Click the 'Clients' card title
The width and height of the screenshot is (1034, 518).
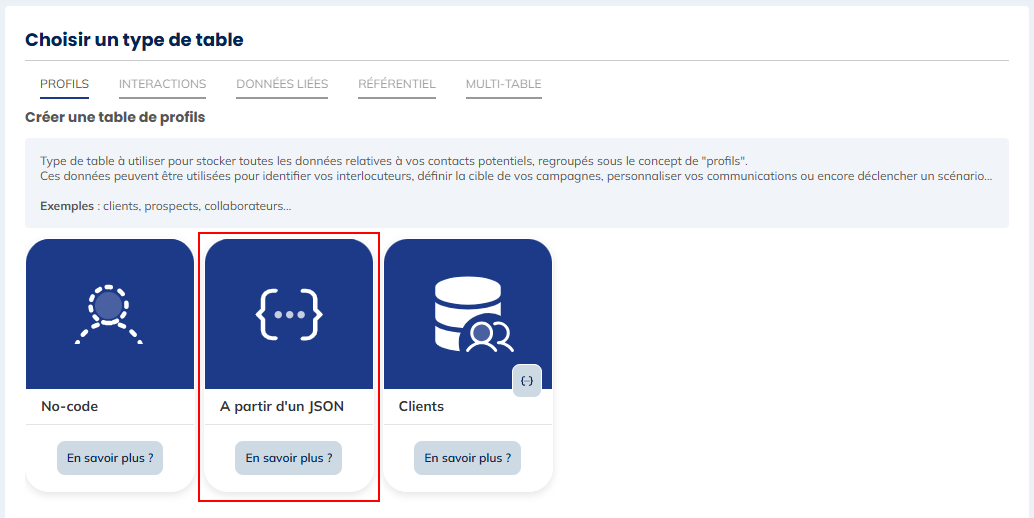(x=421, y=407)
